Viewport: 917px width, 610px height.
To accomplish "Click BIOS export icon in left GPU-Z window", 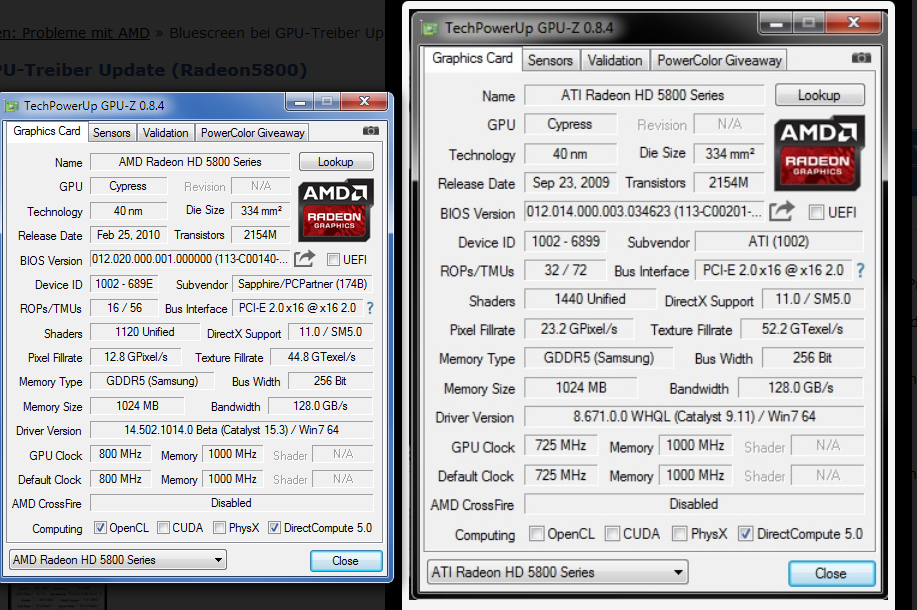I will pos(304,259).
